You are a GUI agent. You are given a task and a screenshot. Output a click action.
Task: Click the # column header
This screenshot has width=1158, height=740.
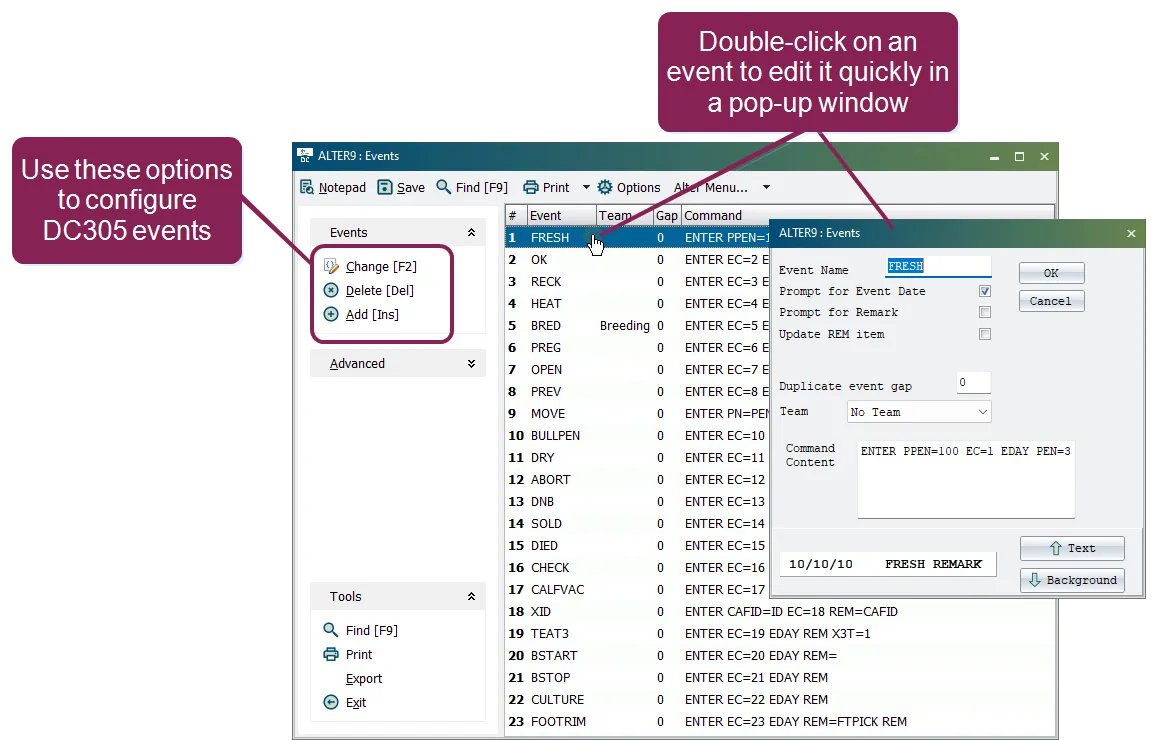515,215
